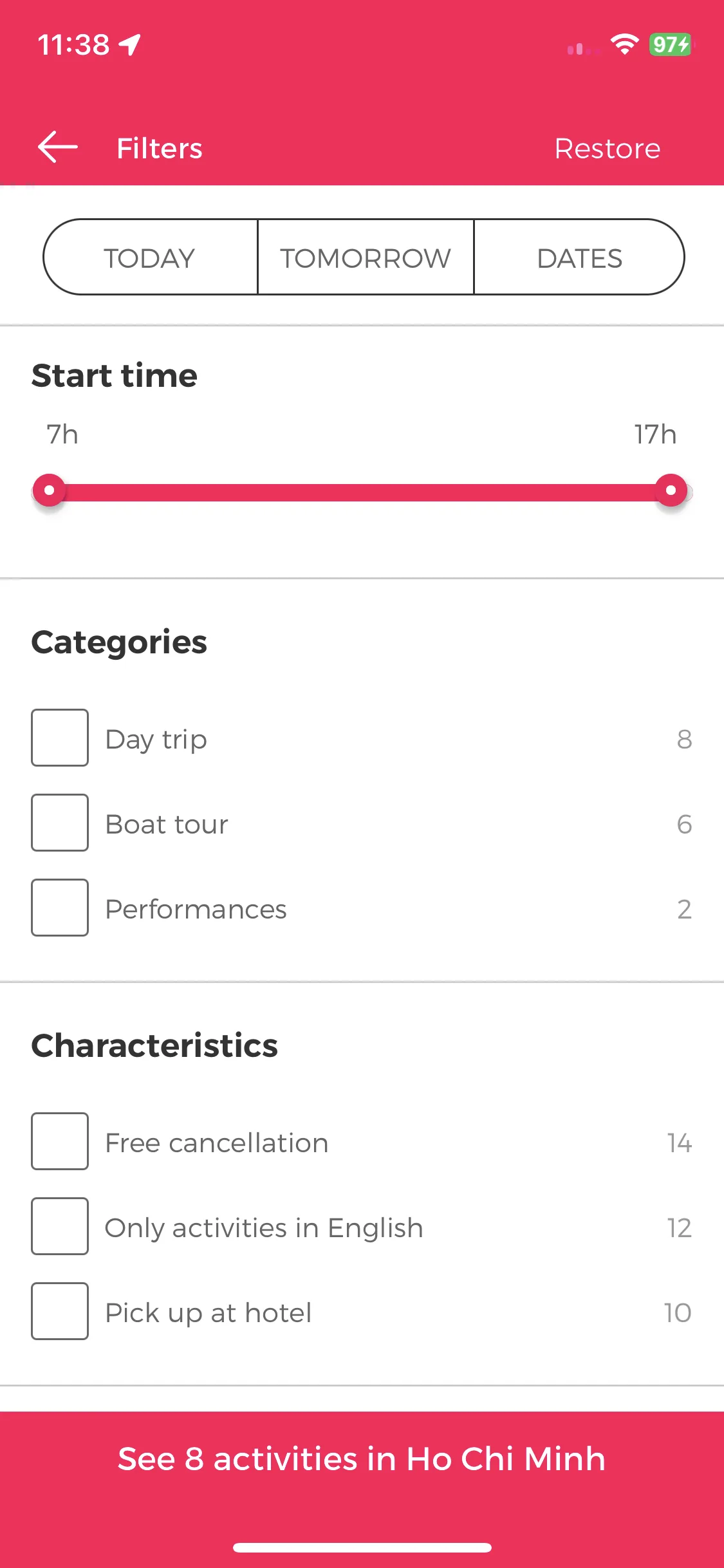Tap the home indicator bar
This screenshot has width=724, height=1568.
pyautogui.click(x=362, y=1547)
